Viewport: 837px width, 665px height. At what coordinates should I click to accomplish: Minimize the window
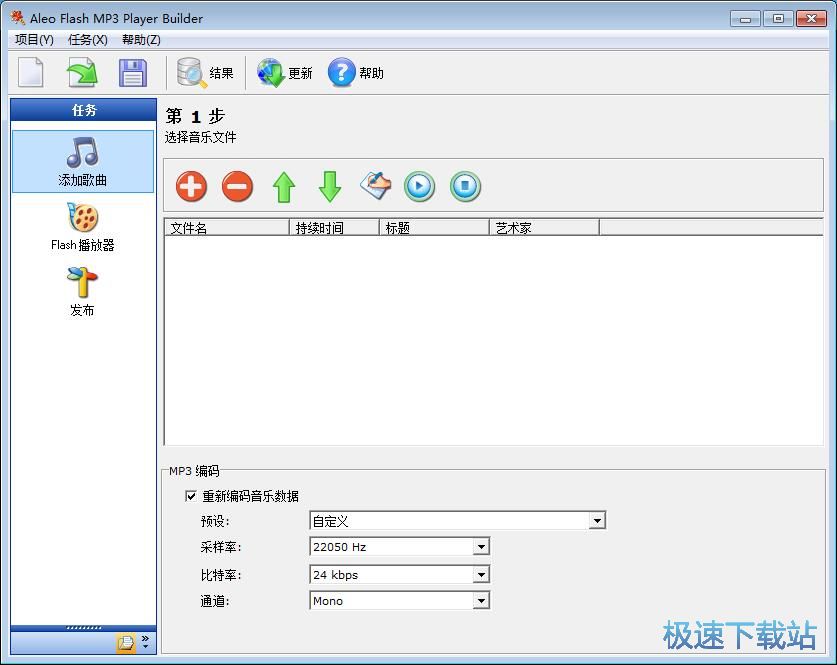pyautogui.click(x=745, y=19)
